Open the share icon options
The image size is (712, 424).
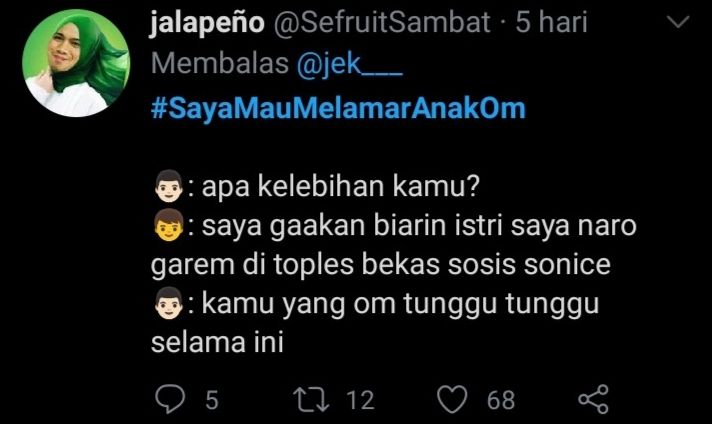click(x=595, y=400)
